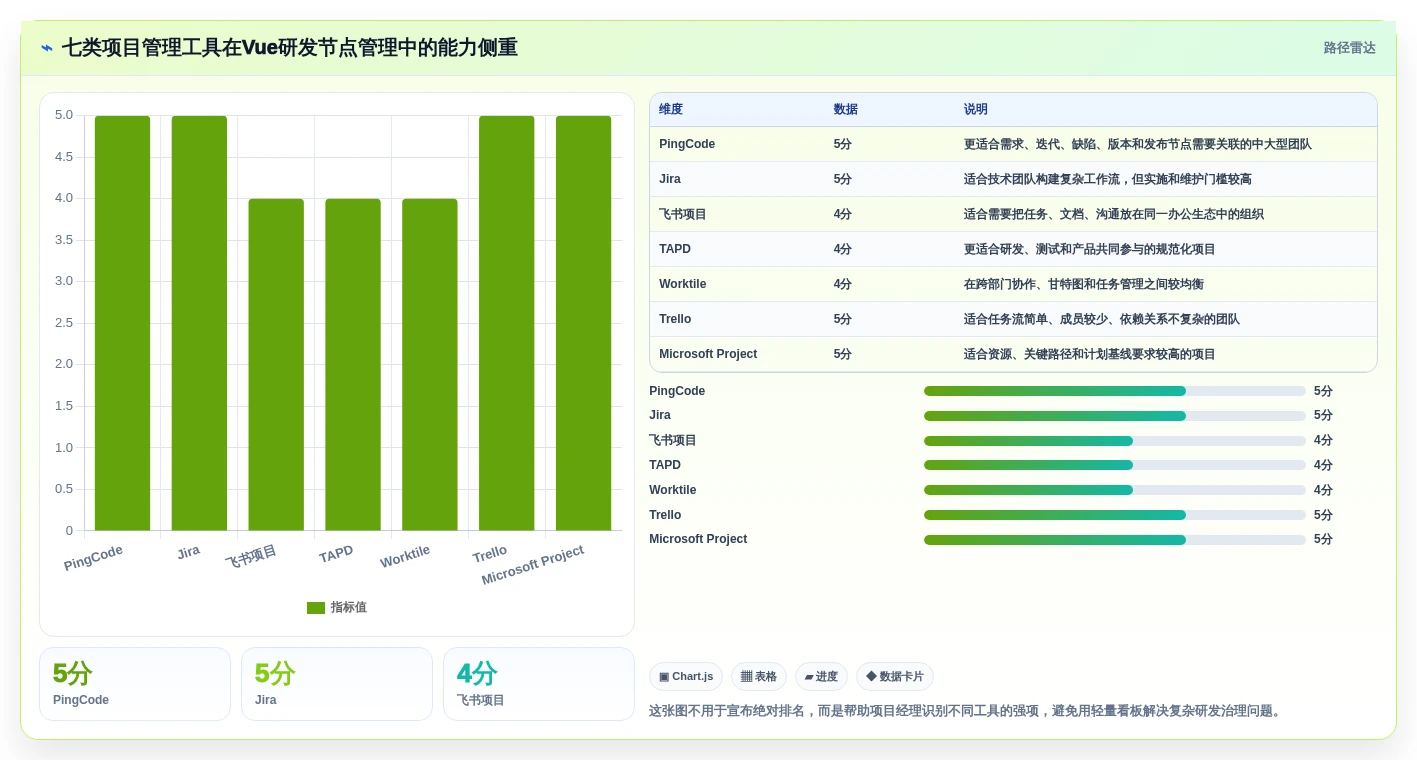Click the TAPD description about 规范化项目

(x=1090, y=249)
